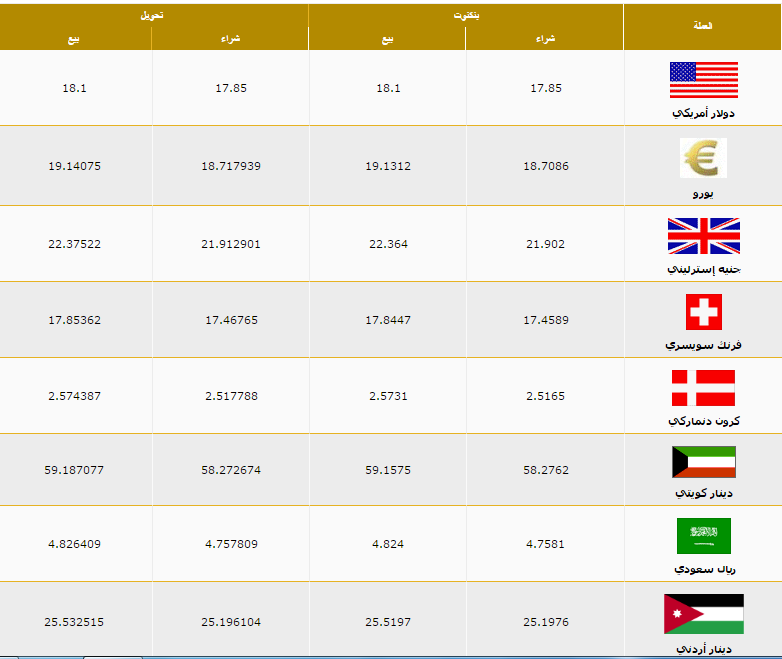Click the British flag icon

click(x=704, y=236)
